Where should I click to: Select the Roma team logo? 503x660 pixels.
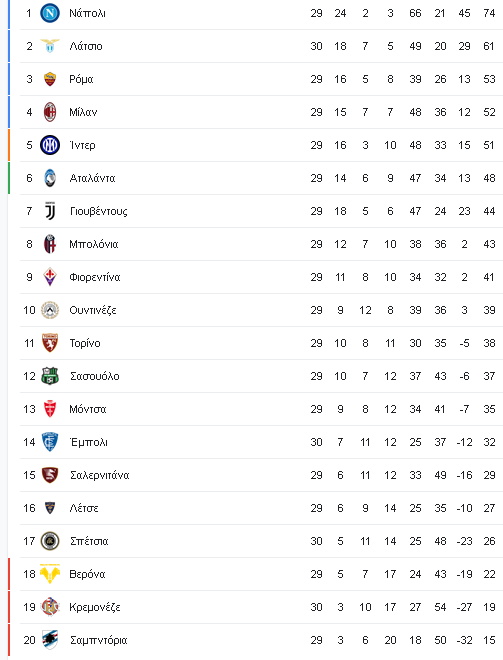[50, 79]
